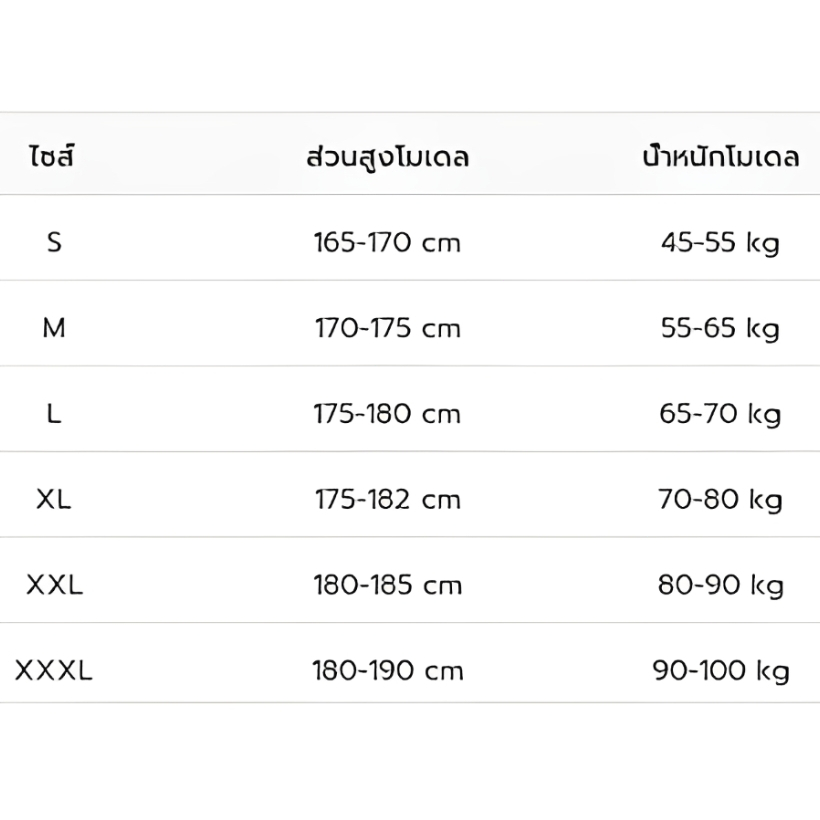820x820 pixels.
Task: Select the XL size cell
Action: (54, 499)
